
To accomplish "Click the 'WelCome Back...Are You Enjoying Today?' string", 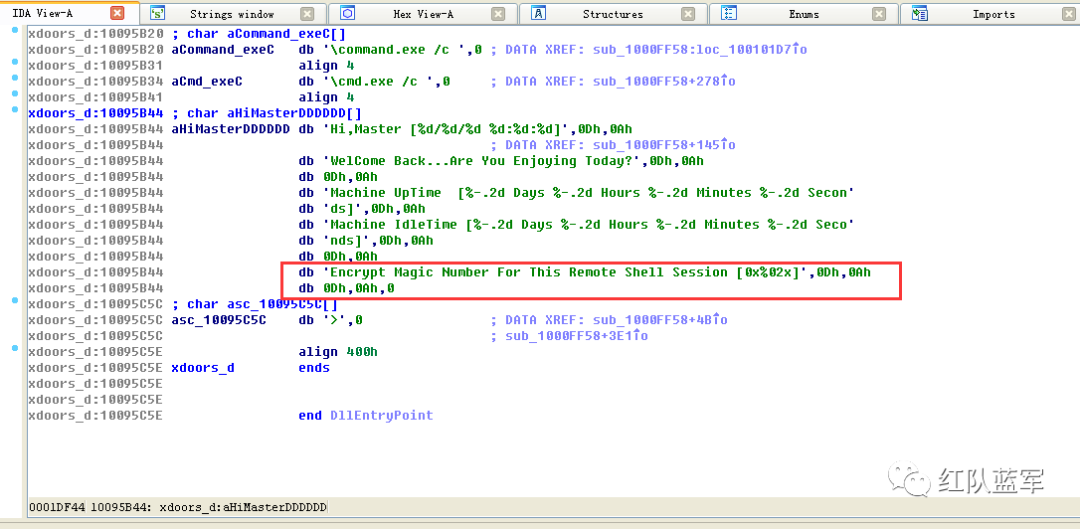I will pos(484,160).
